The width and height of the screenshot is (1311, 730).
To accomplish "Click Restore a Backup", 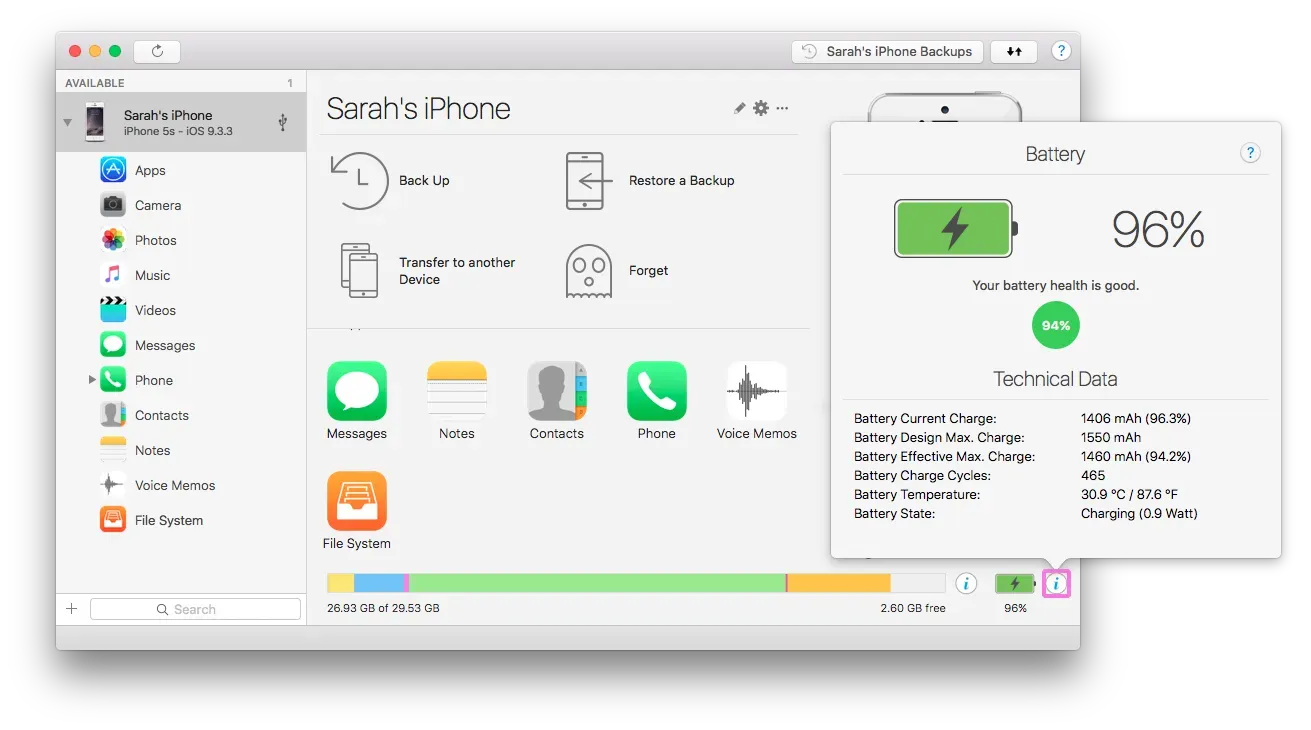I will [x=681, y=180].
